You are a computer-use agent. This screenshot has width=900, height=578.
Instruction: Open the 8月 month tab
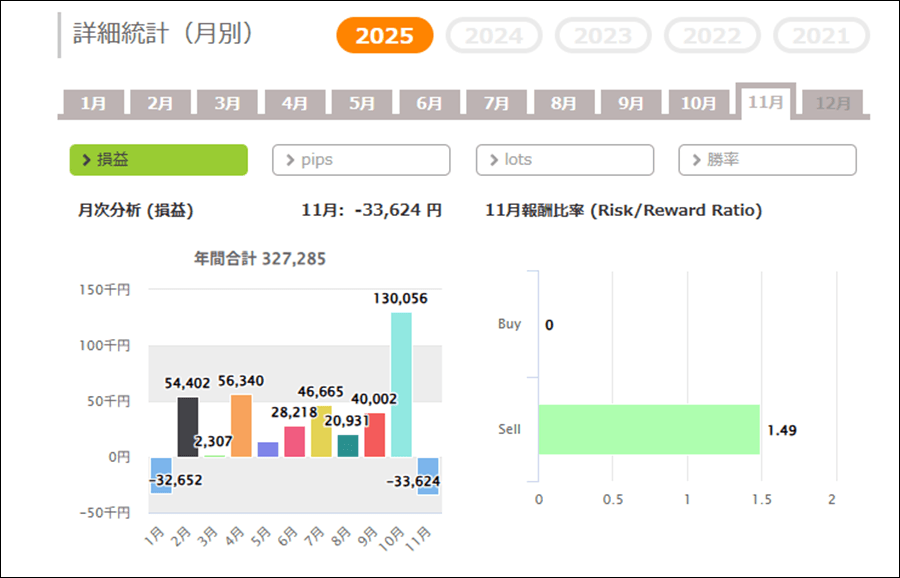(x=564, y=103)
